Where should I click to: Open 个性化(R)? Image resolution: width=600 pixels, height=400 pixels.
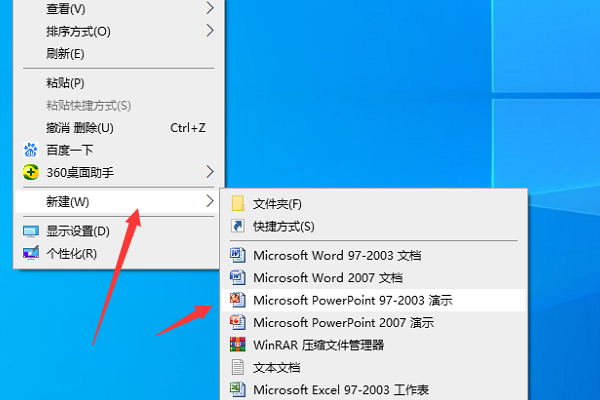116,253
